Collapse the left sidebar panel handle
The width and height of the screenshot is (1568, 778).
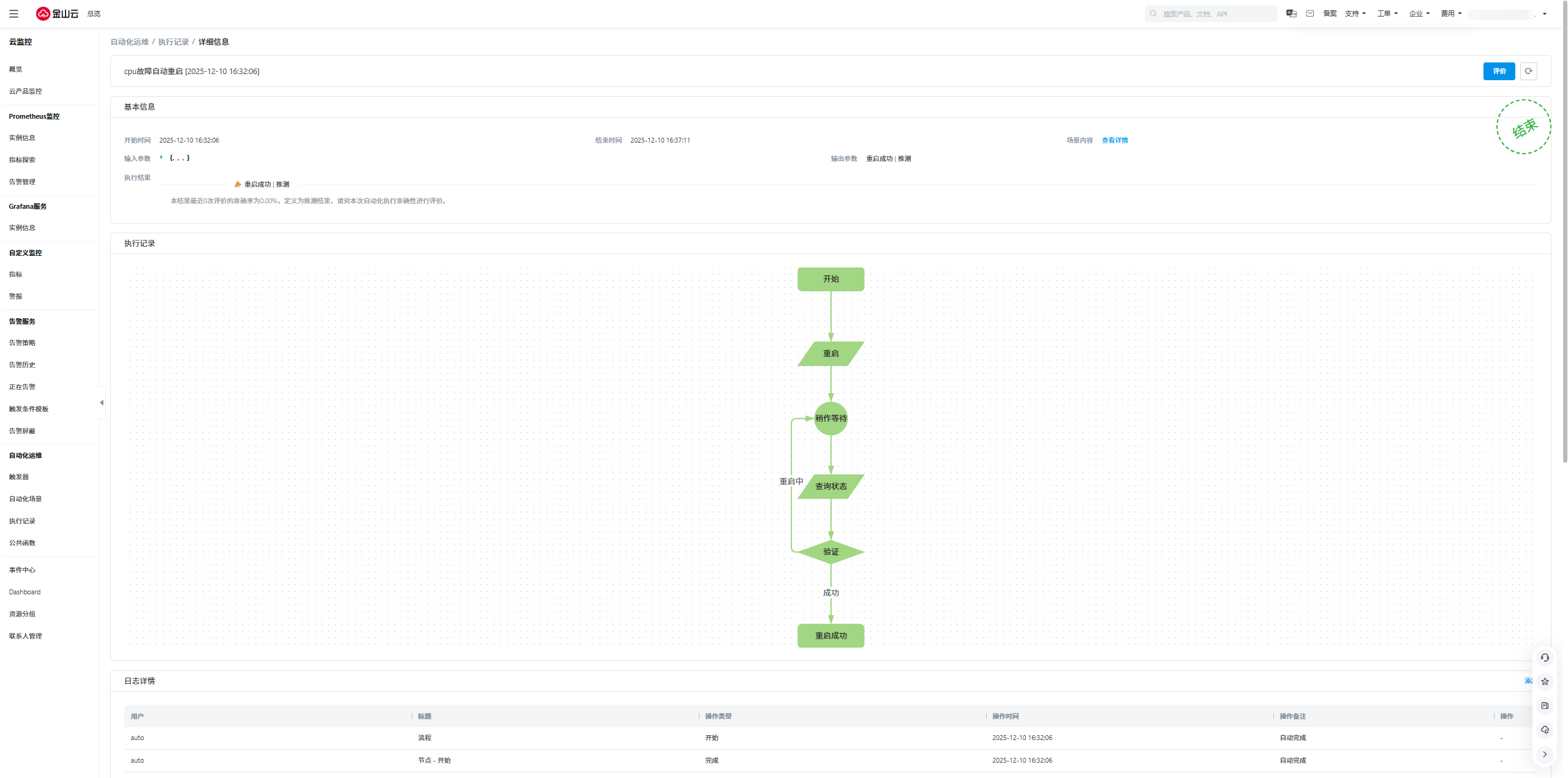tap(102, 403)
